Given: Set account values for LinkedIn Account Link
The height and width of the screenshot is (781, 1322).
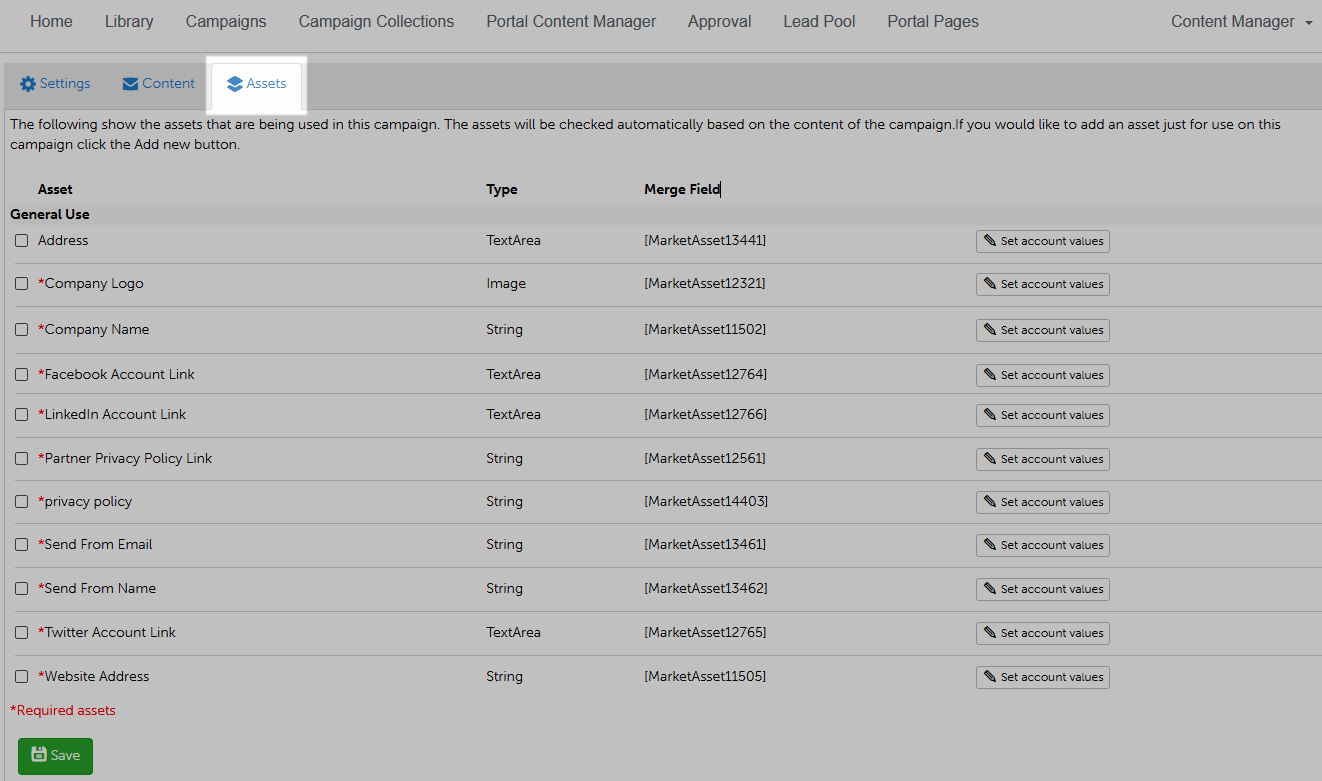Looking at the screenshot, I should 1042,415.
